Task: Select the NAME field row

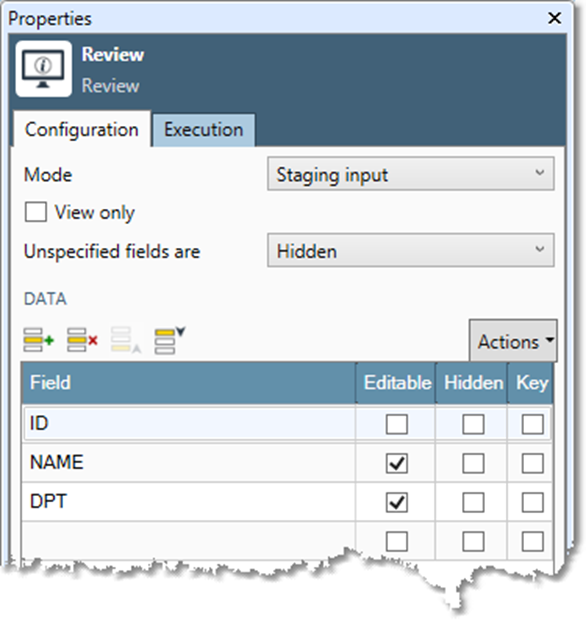Action: [x=189, y=463]
